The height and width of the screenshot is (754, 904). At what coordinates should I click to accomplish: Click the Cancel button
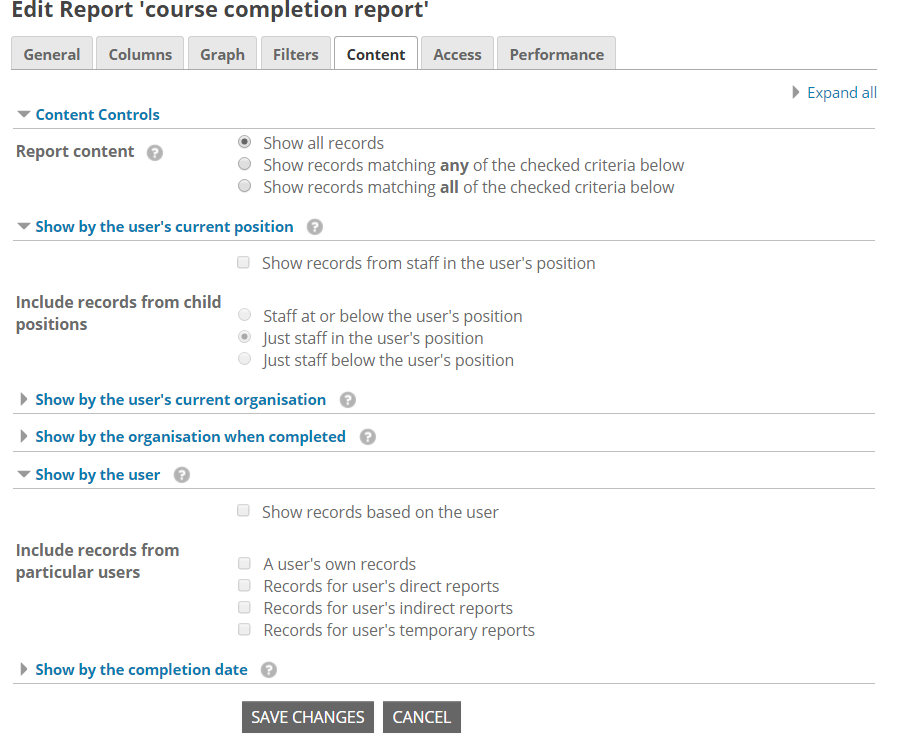coord(421,717)
